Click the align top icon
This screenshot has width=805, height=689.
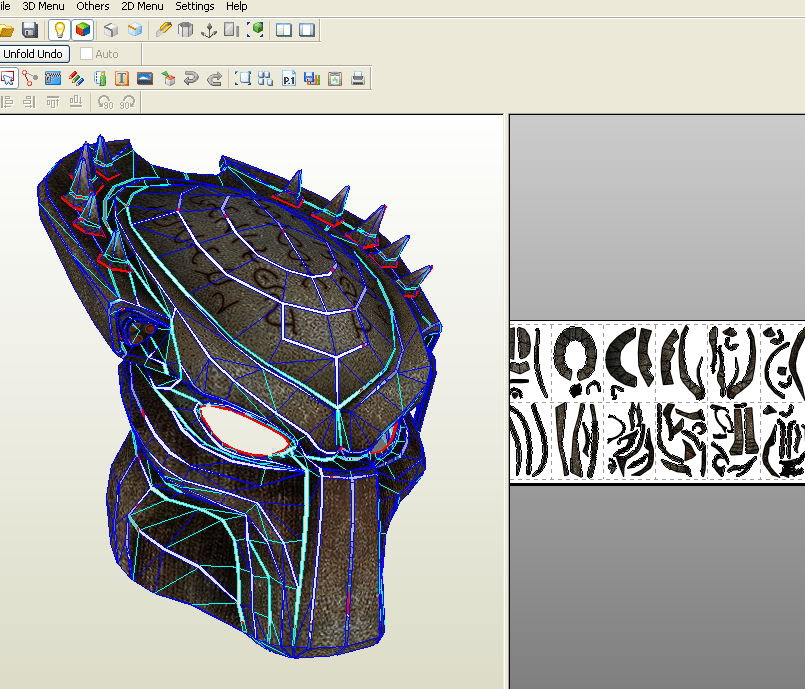(x=53, y=102)
